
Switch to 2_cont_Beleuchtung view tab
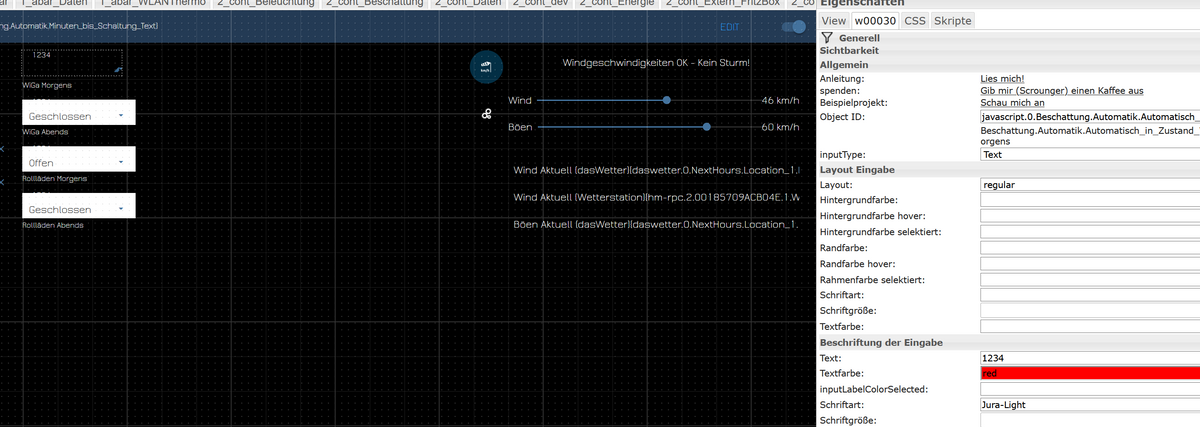click(x=265, y=4)
